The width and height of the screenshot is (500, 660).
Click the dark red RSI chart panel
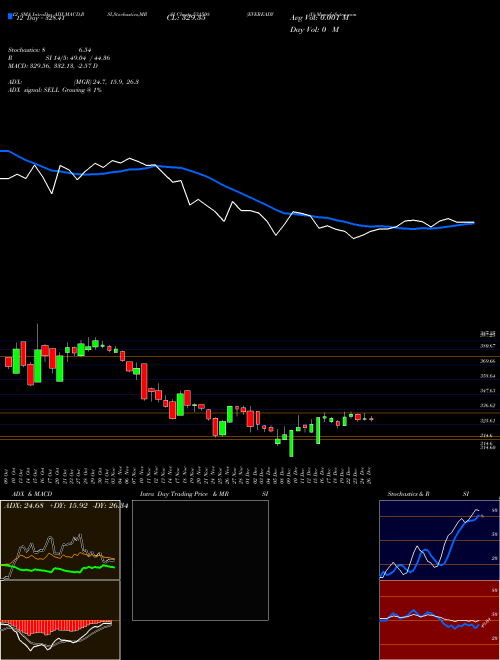coord(439,620)
